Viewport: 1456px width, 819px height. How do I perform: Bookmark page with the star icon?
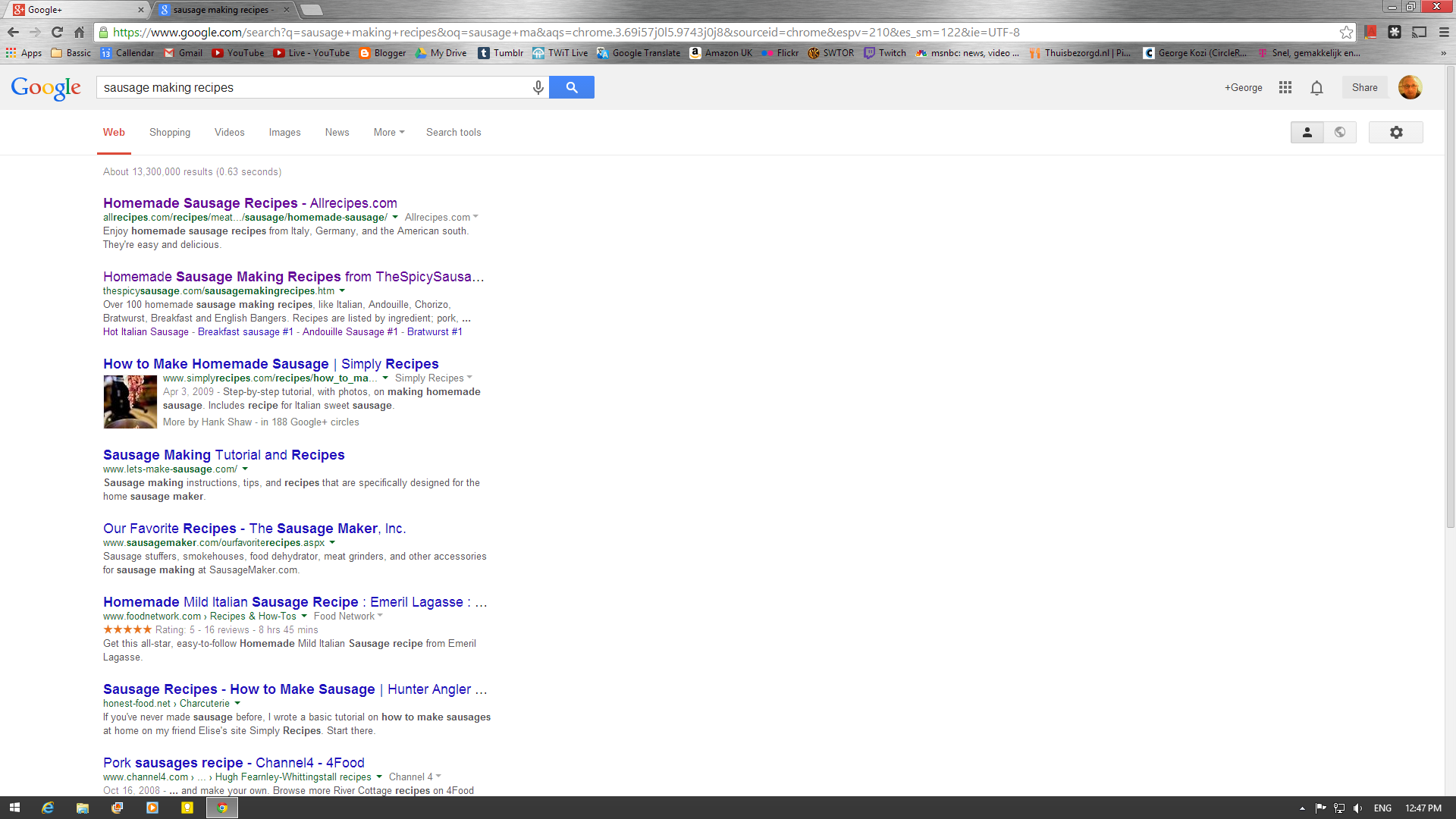[1346, 32]
